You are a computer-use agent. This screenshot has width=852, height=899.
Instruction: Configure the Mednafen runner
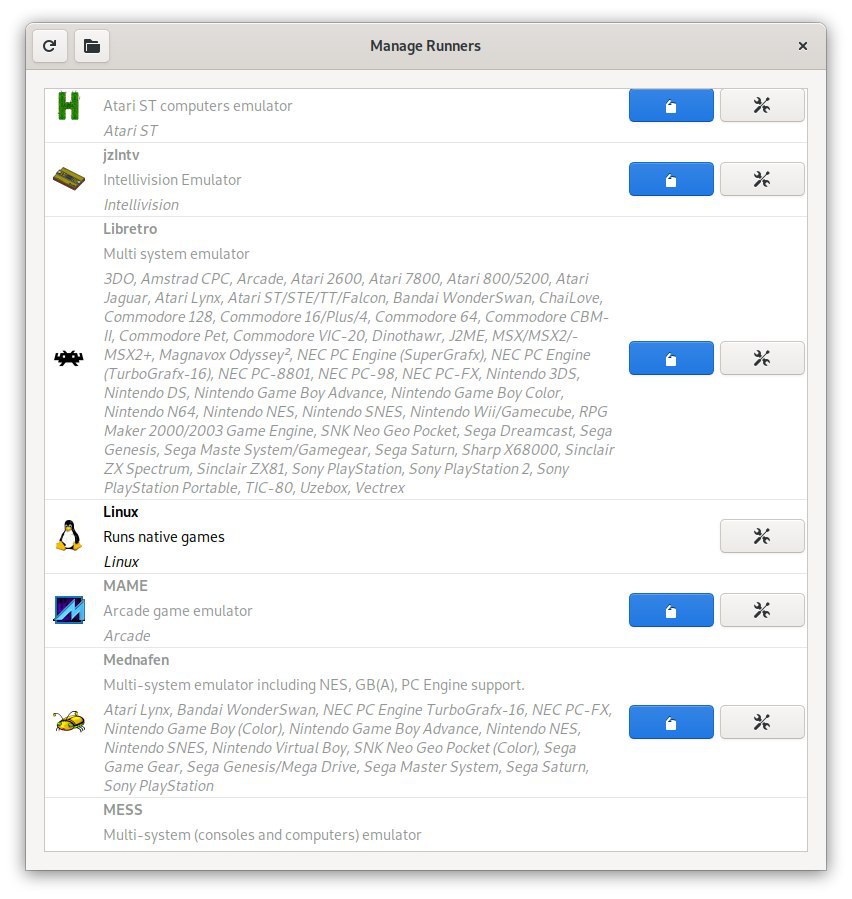(762, 722)
